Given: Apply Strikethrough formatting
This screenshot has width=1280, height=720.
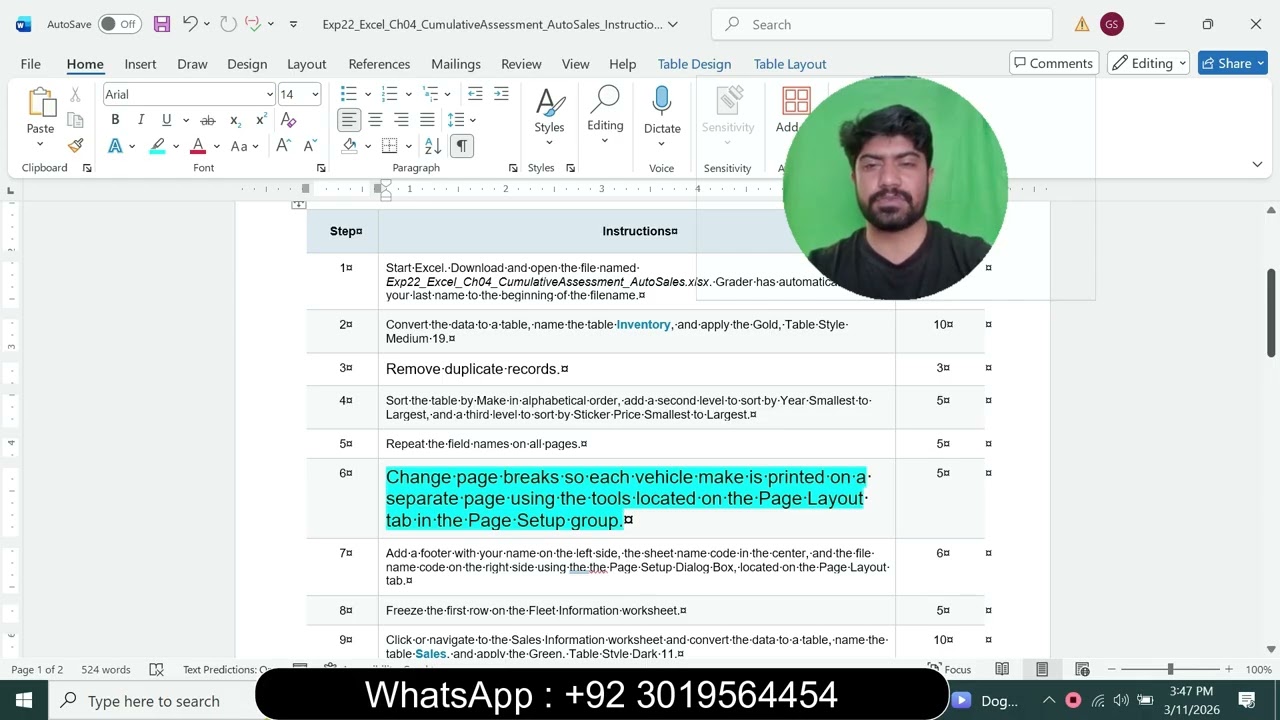Looking at the screenshot, I should click(x=208, y=120).
